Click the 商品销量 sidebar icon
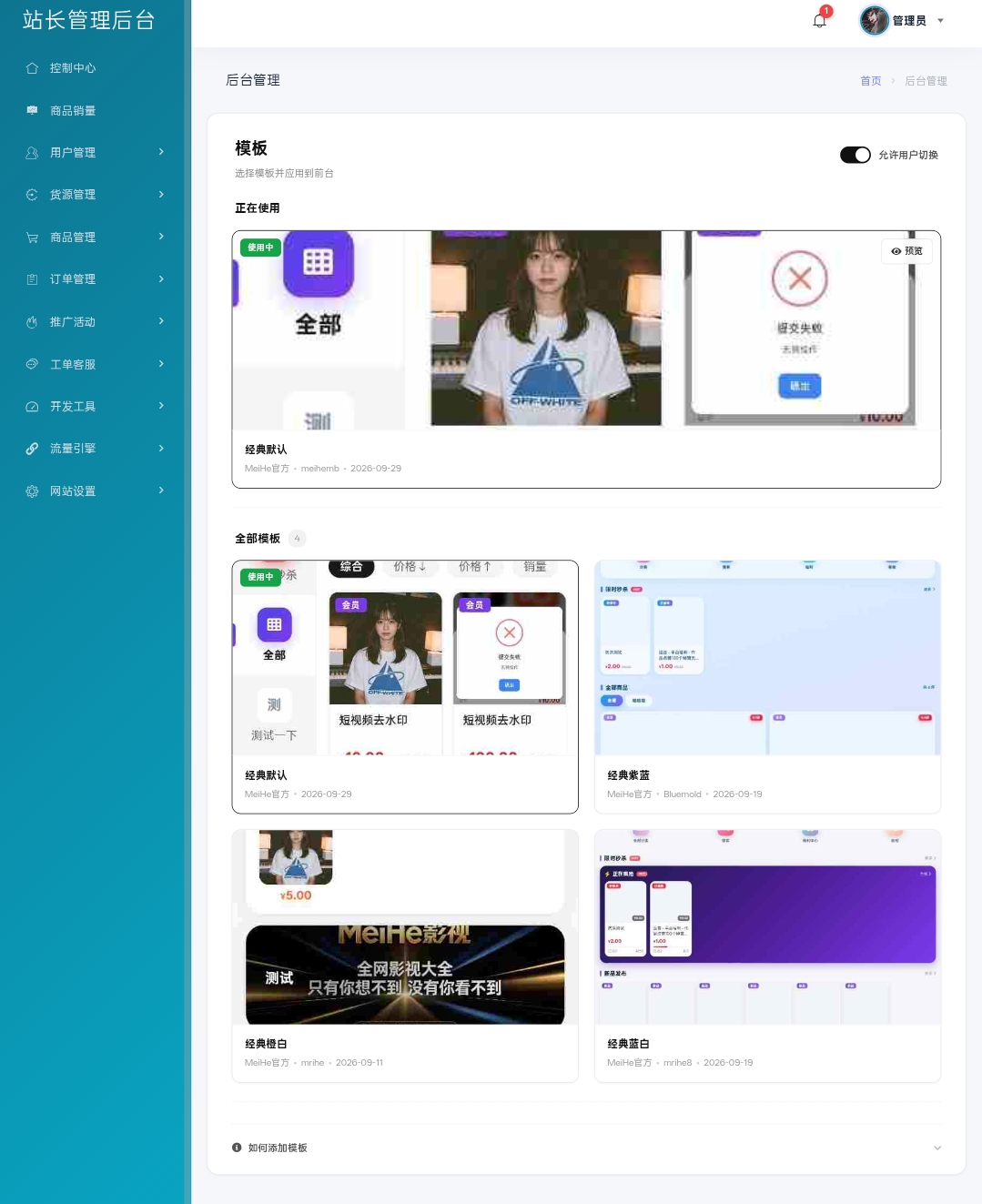This screenshot has width=982, height=1204. point(32,110)
